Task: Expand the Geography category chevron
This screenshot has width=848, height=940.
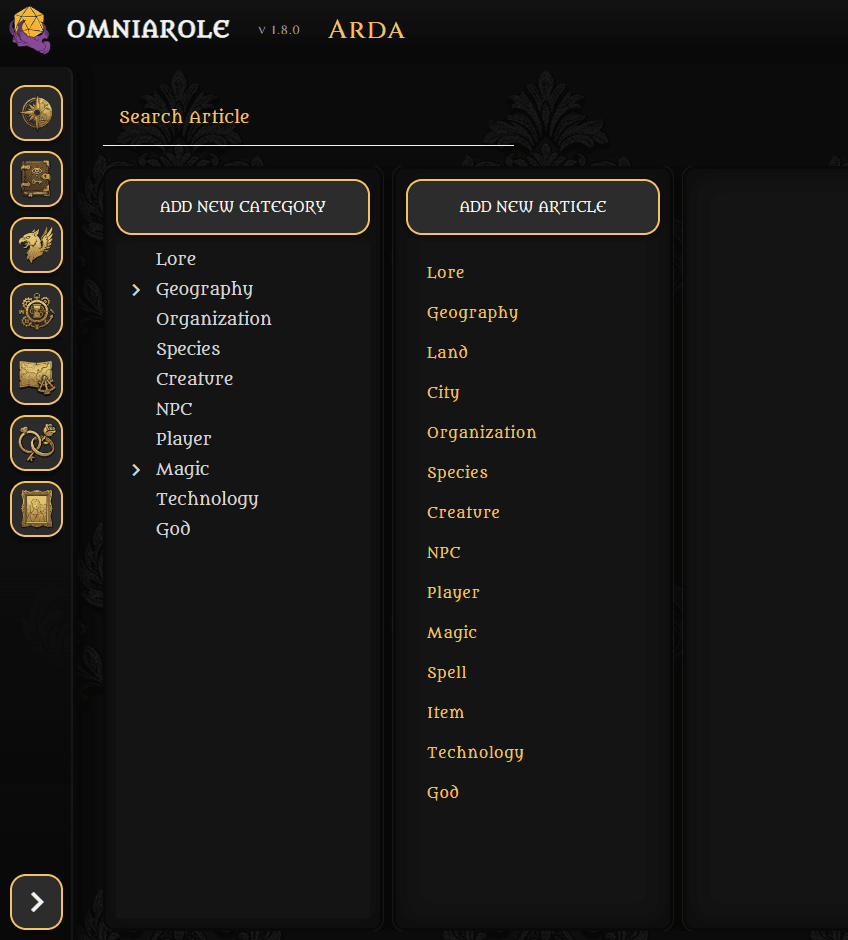Action: pyautogui.click(x=136, y=290)
